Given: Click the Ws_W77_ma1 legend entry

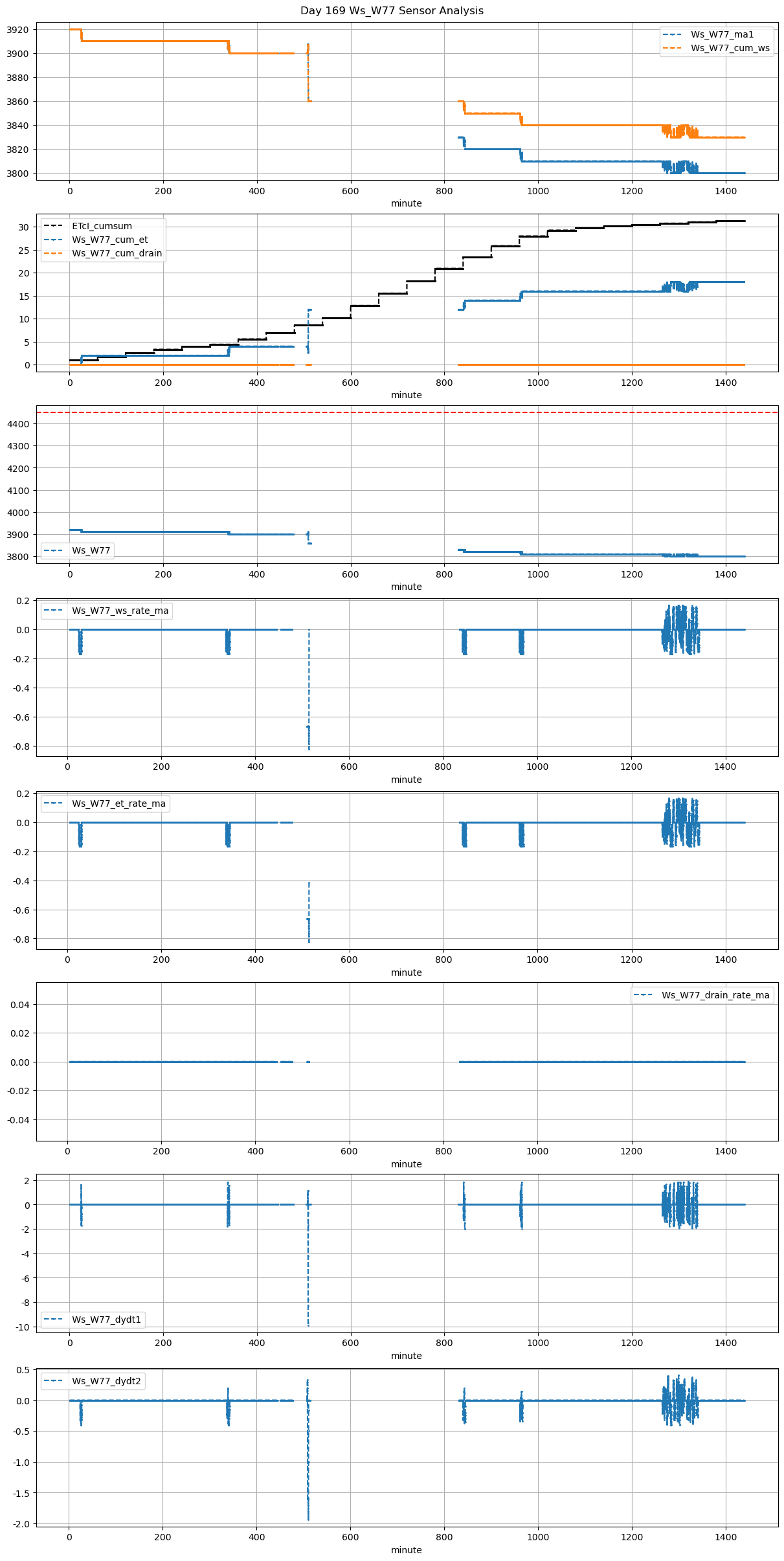Looking at the screenshot, I should point(722,34).
